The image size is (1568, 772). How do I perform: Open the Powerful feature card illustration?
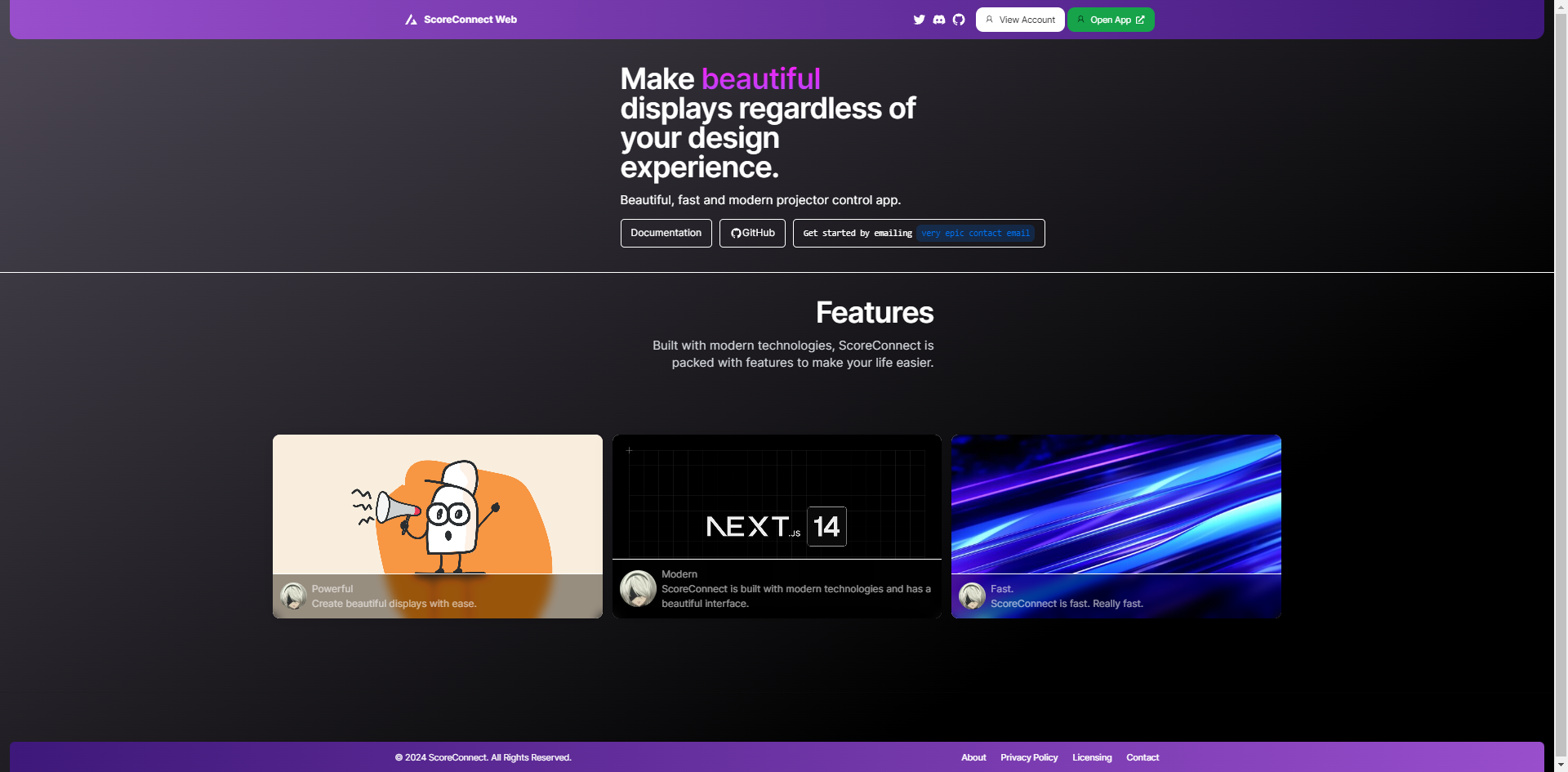pos(438,504)
